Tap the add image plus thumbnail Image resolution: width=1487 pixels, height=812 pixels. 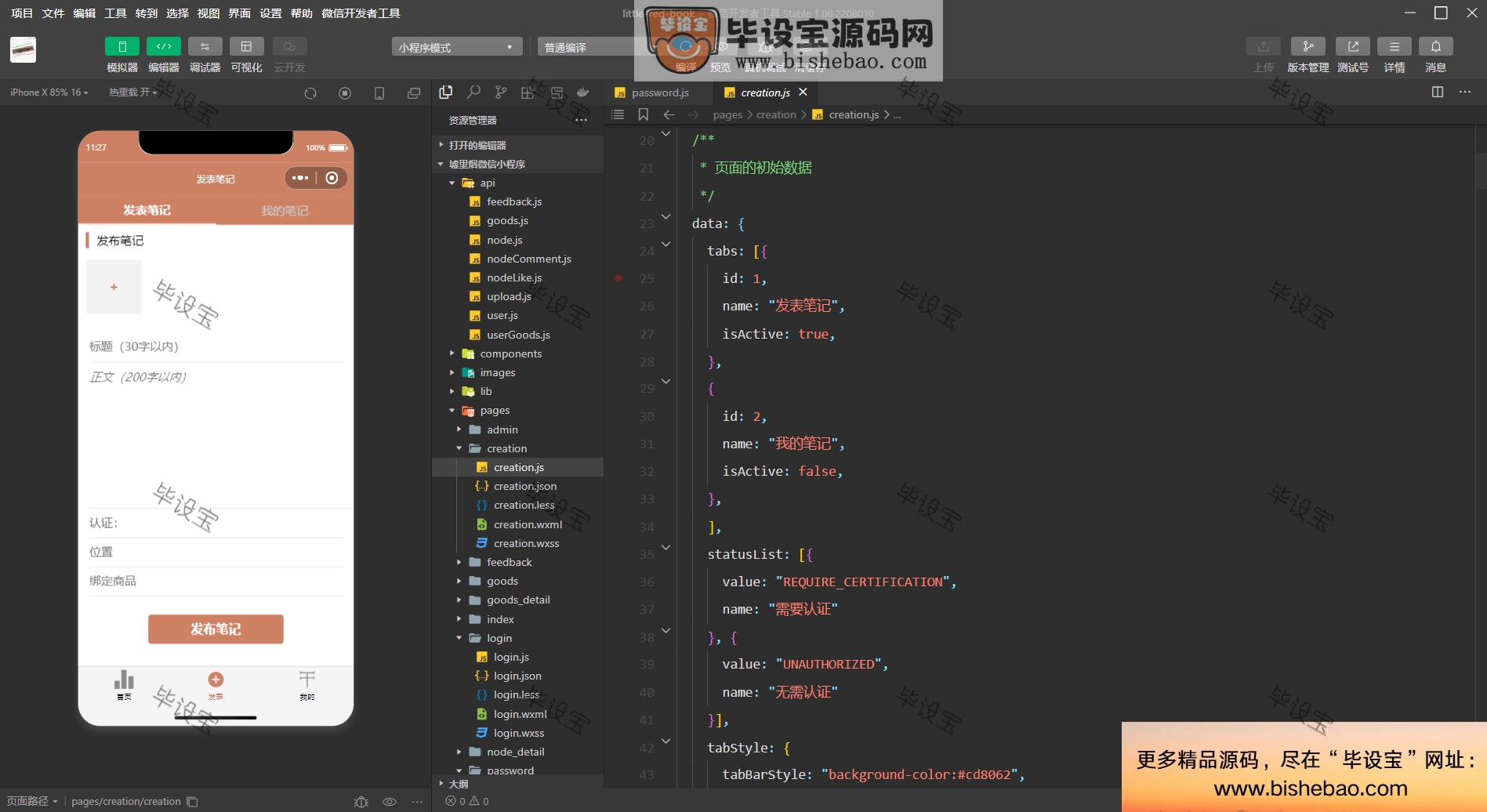(x=114, y=287)
